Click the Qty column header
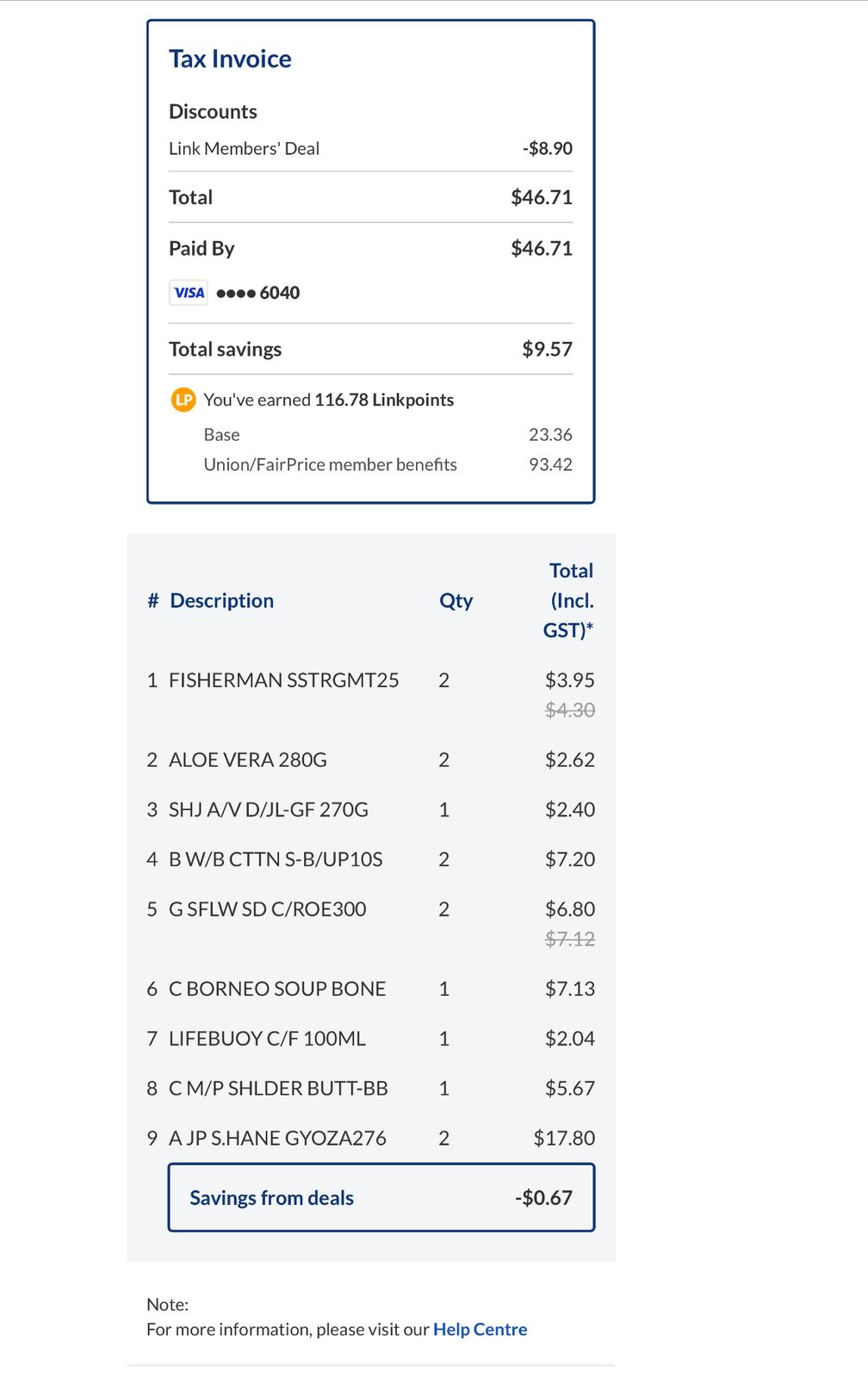This screenshot has width=868, height=1378. 456,600
